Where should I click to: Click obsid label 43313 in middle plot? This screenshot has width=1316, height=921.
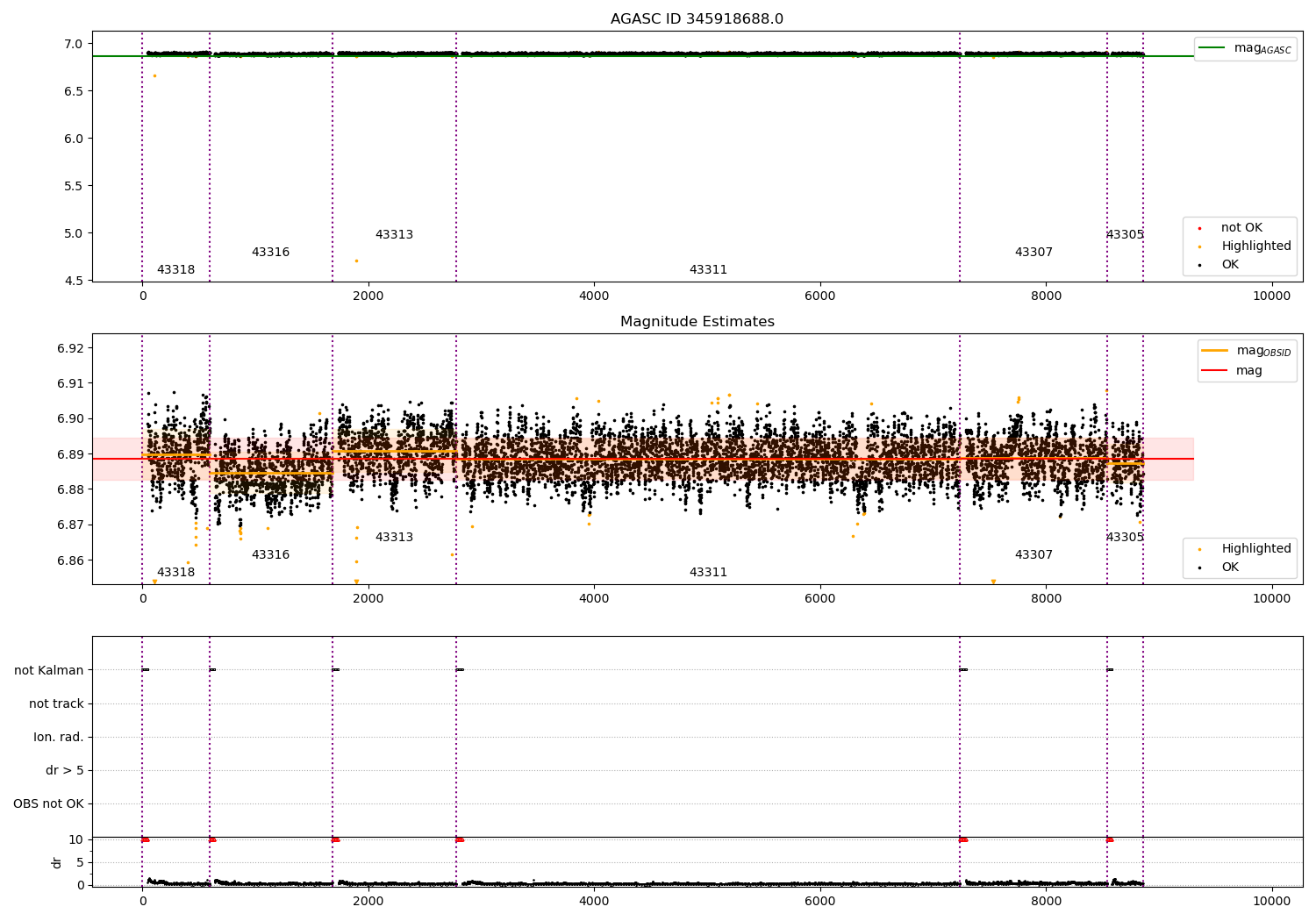pos(394,538)
